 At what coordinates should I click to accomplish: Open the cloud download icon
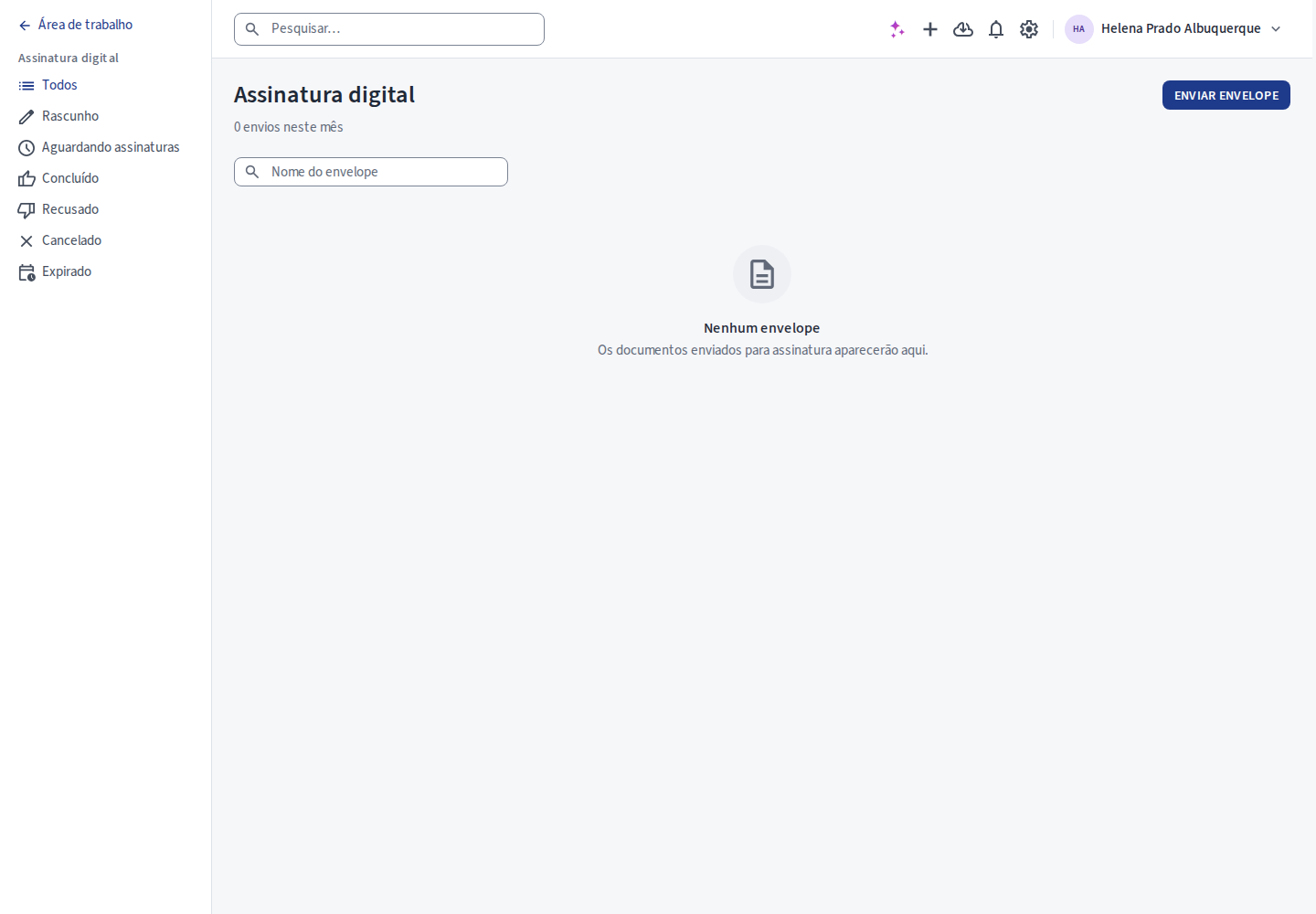[963, 29]
